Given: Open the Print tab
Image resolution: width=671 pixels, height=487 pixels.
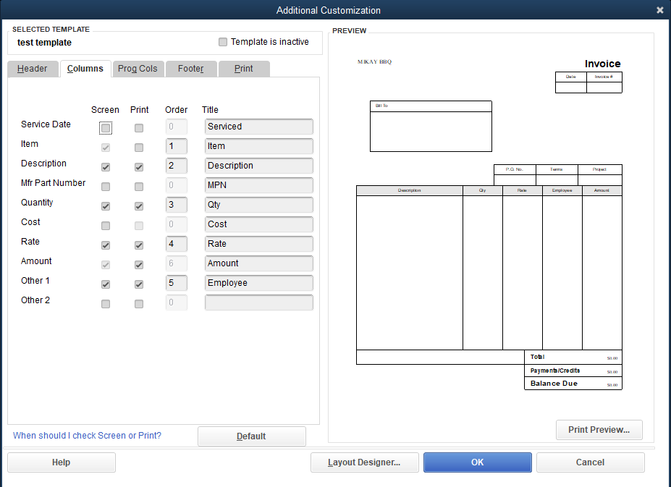Looking at the screenshot, I should 243,69.
